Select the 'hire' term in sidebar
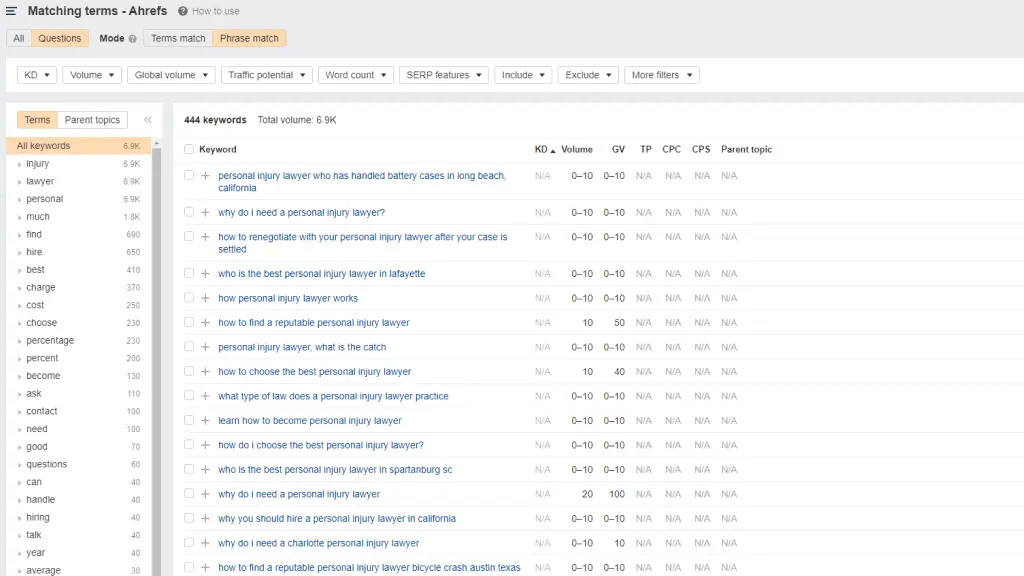The width and height of the screenshot is (1024, 576). click(34, 252)
